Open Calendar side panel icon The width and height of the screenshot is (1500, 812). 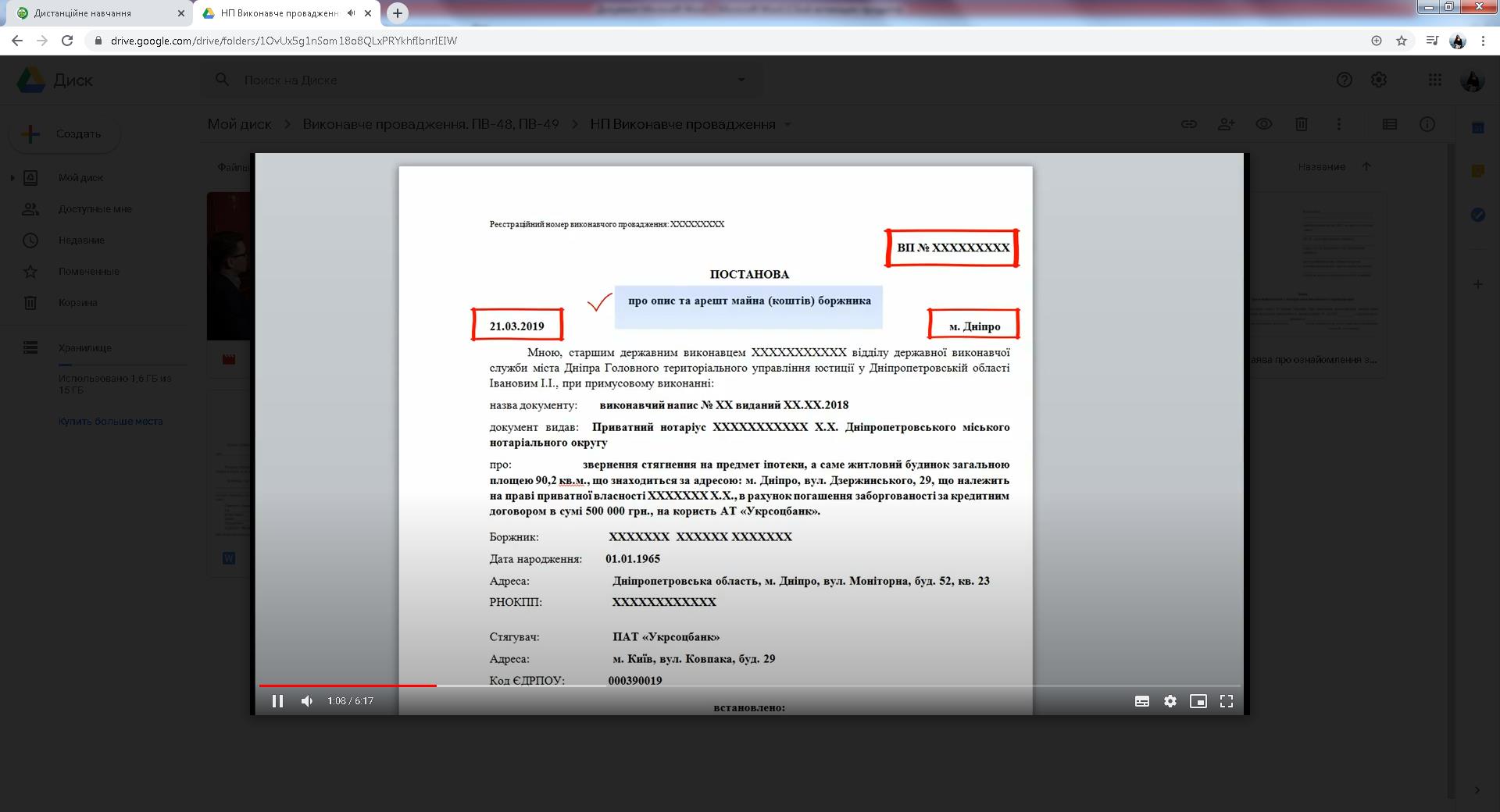click(x=1477, y=128)
